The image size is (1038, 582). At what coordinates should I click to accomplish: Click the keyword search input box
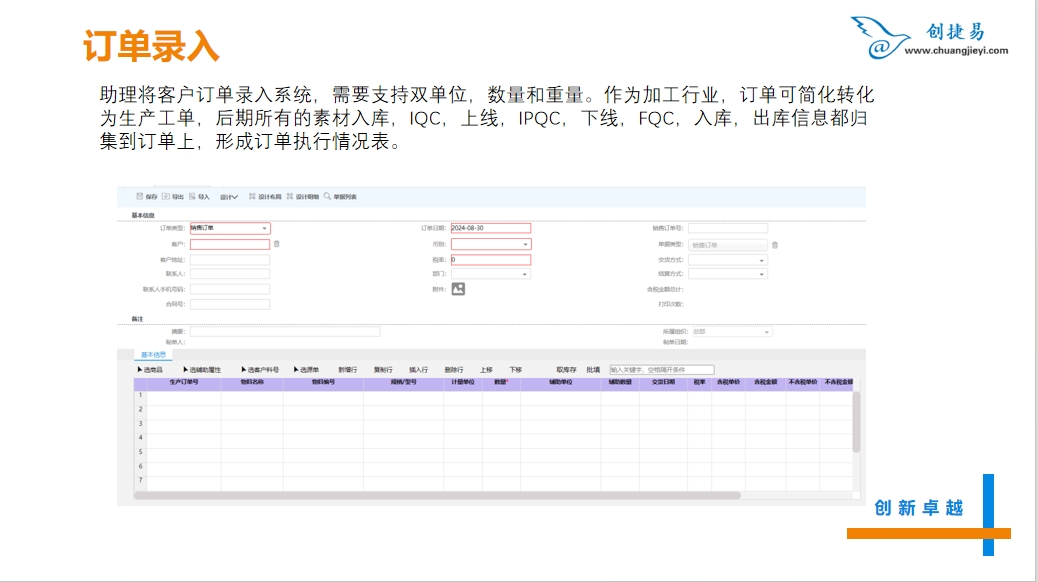(661, 370)
